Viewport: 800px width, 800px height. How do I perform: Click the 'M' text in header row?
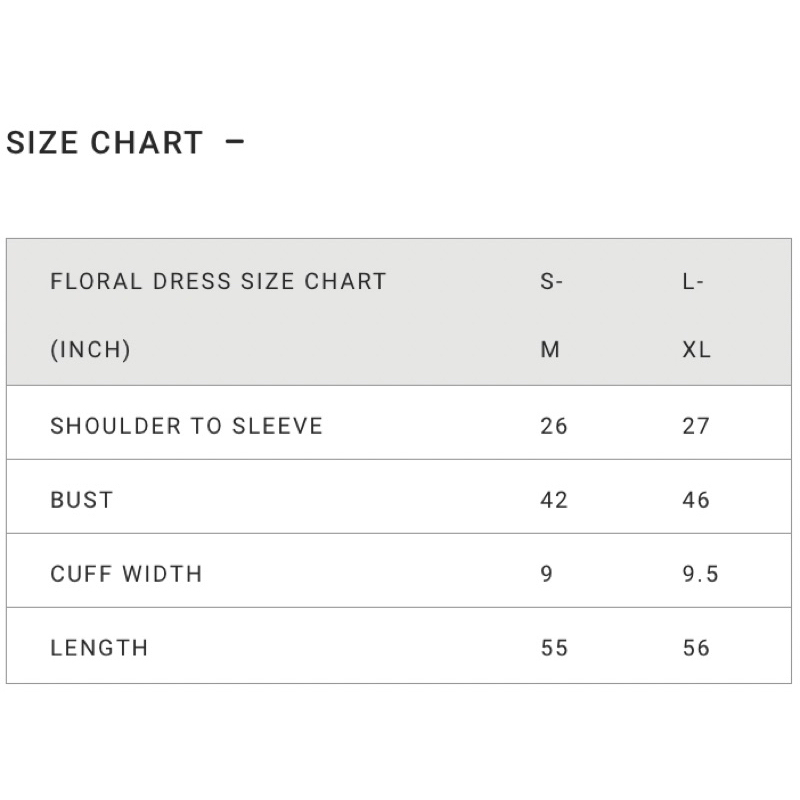coord(550,350)
